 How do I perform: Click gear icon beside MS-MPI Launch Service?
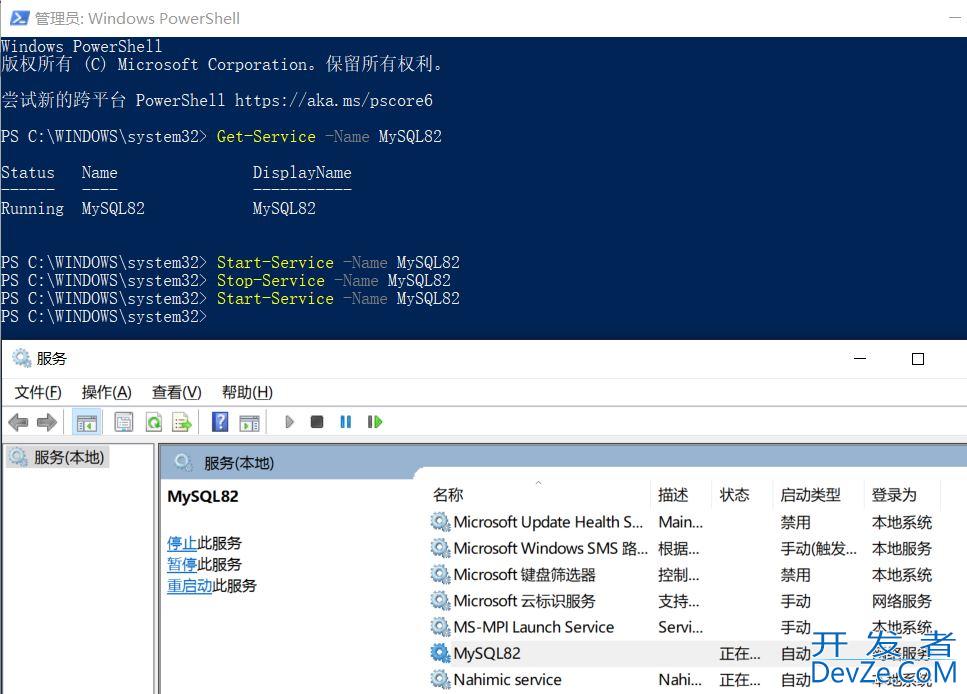click(440, 627)
